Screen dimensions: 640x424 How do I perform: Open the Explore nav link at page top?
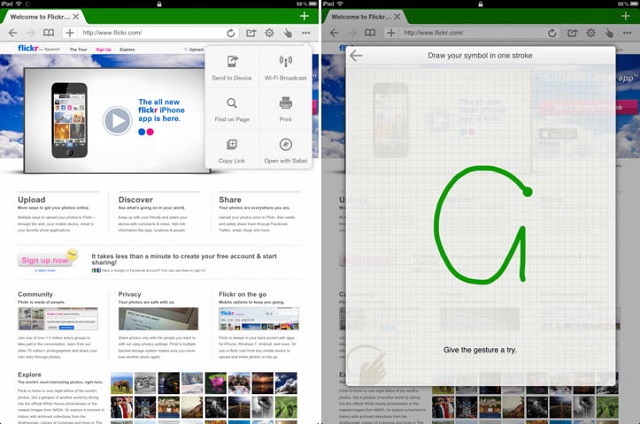point(127,49)
